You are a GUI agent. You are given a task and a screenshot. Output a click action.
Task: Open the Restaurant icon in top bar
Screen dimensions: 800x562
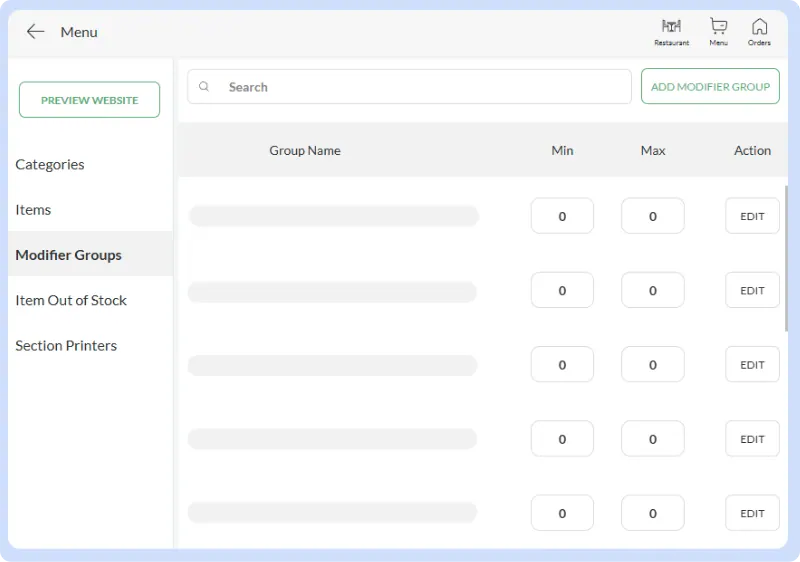pyautogui.click(x=671, y=32)
